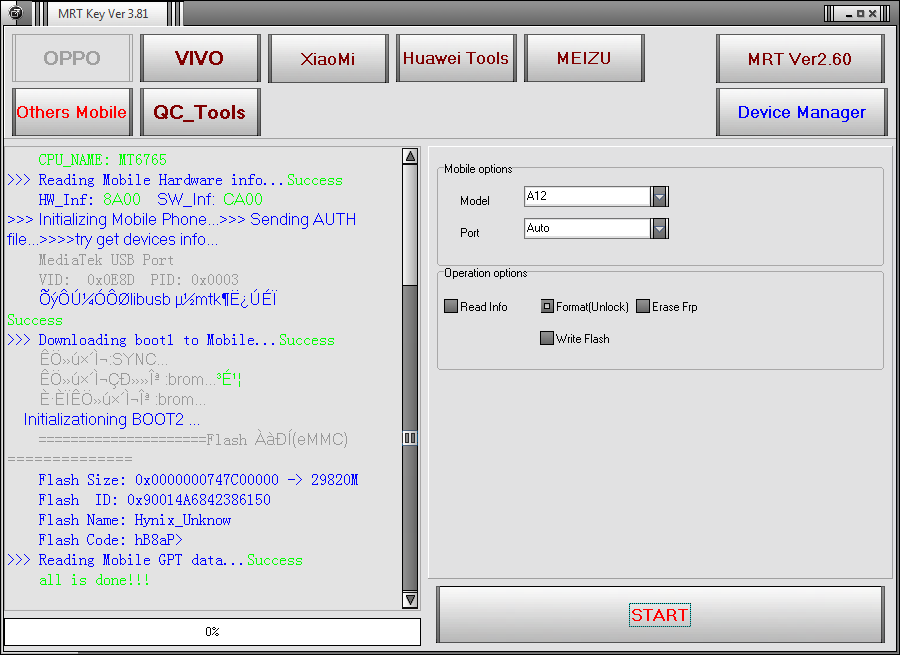Click the MRT Key app icon in title bar
Viewport: 900px width, 655px height.
(x=15, y=12)
